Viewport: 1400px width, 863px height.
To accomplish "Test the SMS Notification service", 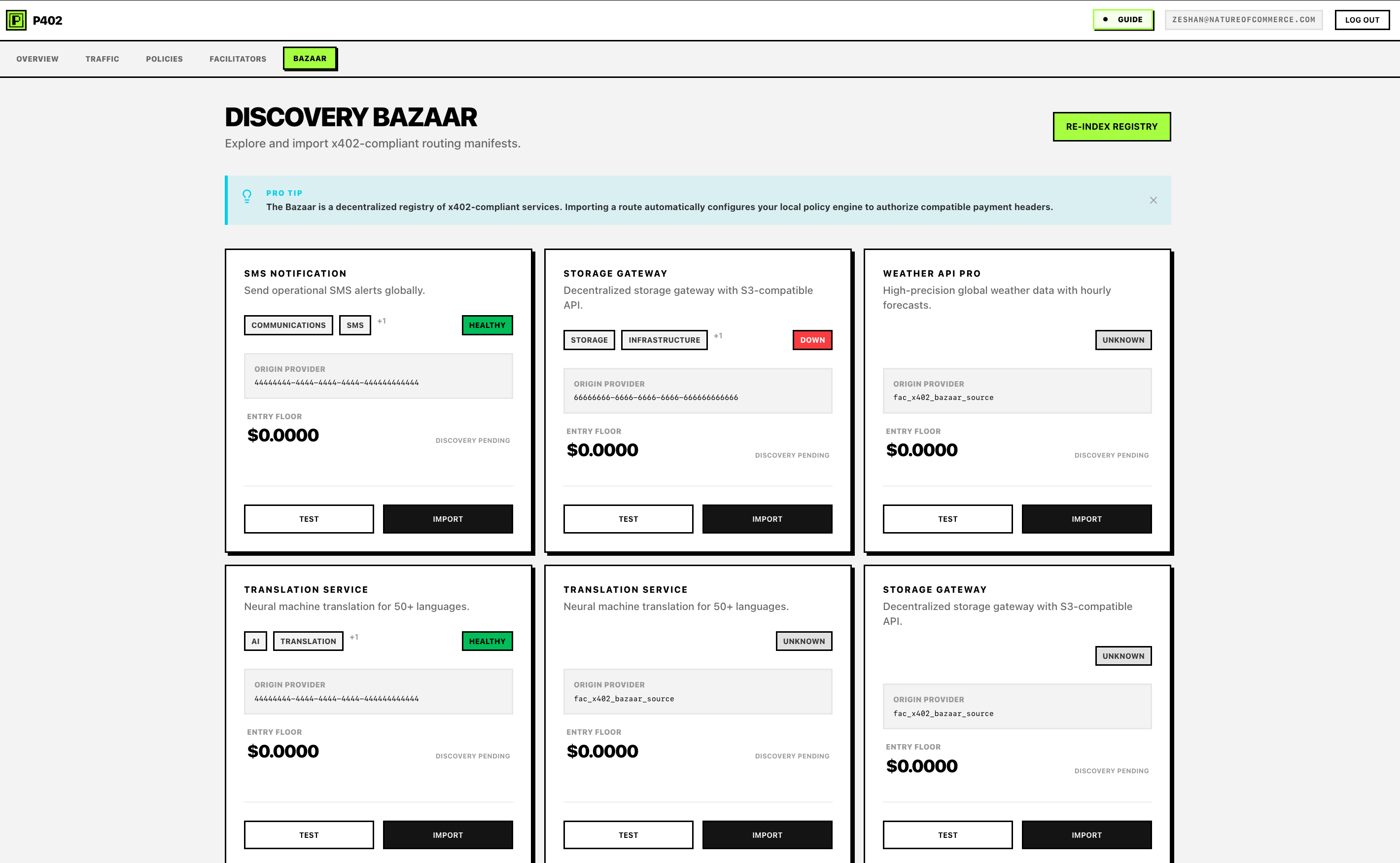I will click(309, 519).
